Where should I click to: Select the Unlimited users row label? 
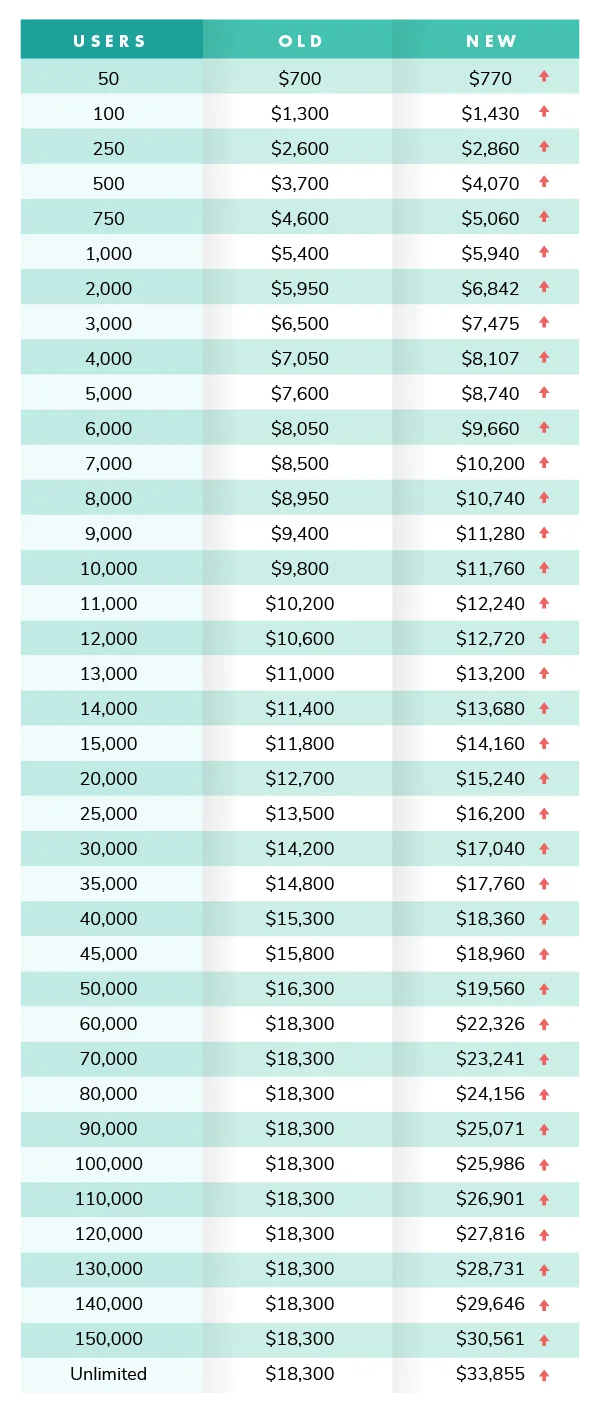tap(109, 1374)
